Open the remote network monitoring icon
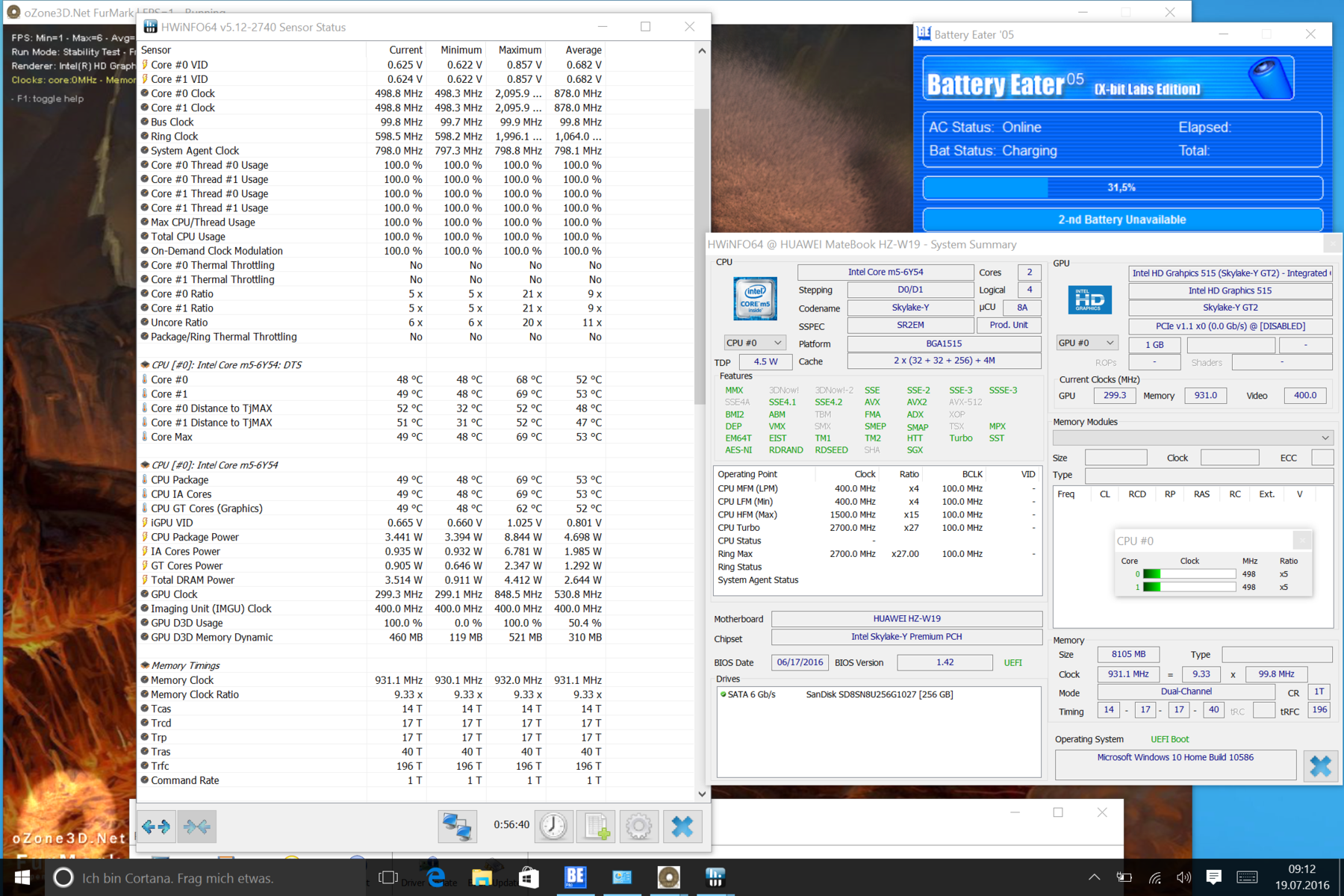This screenshot has width=1344, height=896. [457, 826]
